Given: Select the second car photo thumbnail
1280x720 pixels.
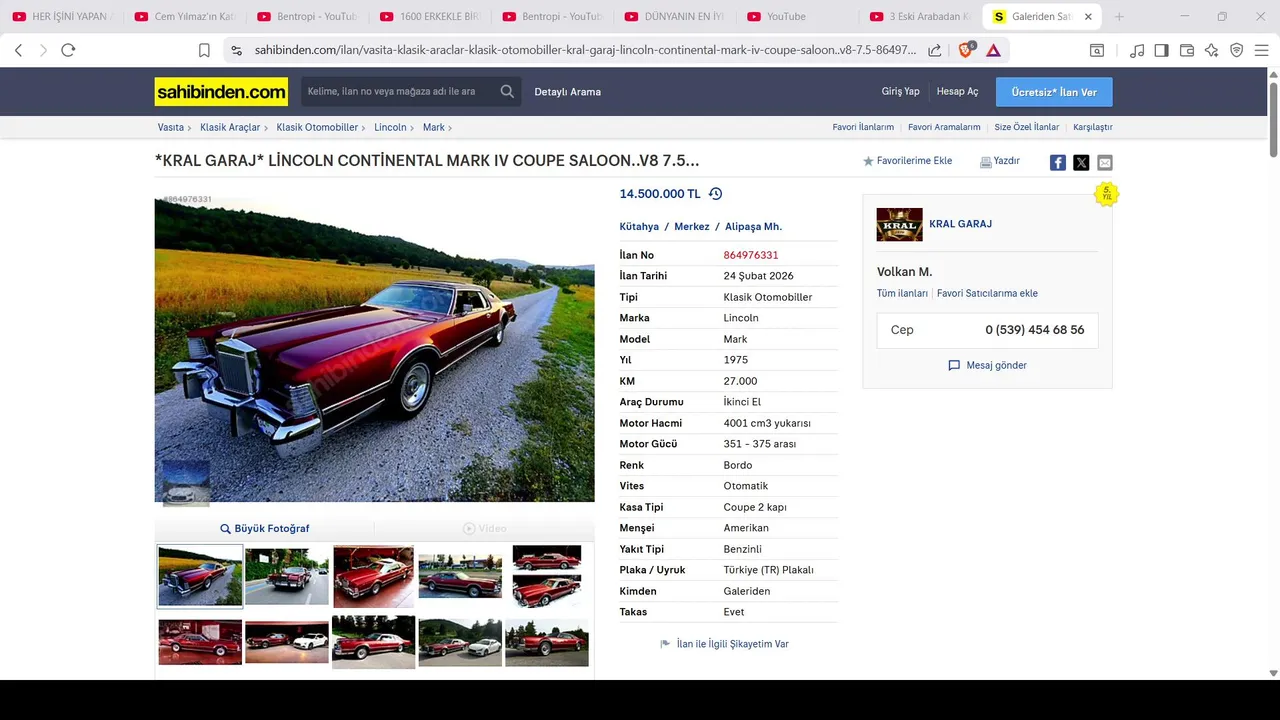Looking at the screenshot, I should point(287,576).
